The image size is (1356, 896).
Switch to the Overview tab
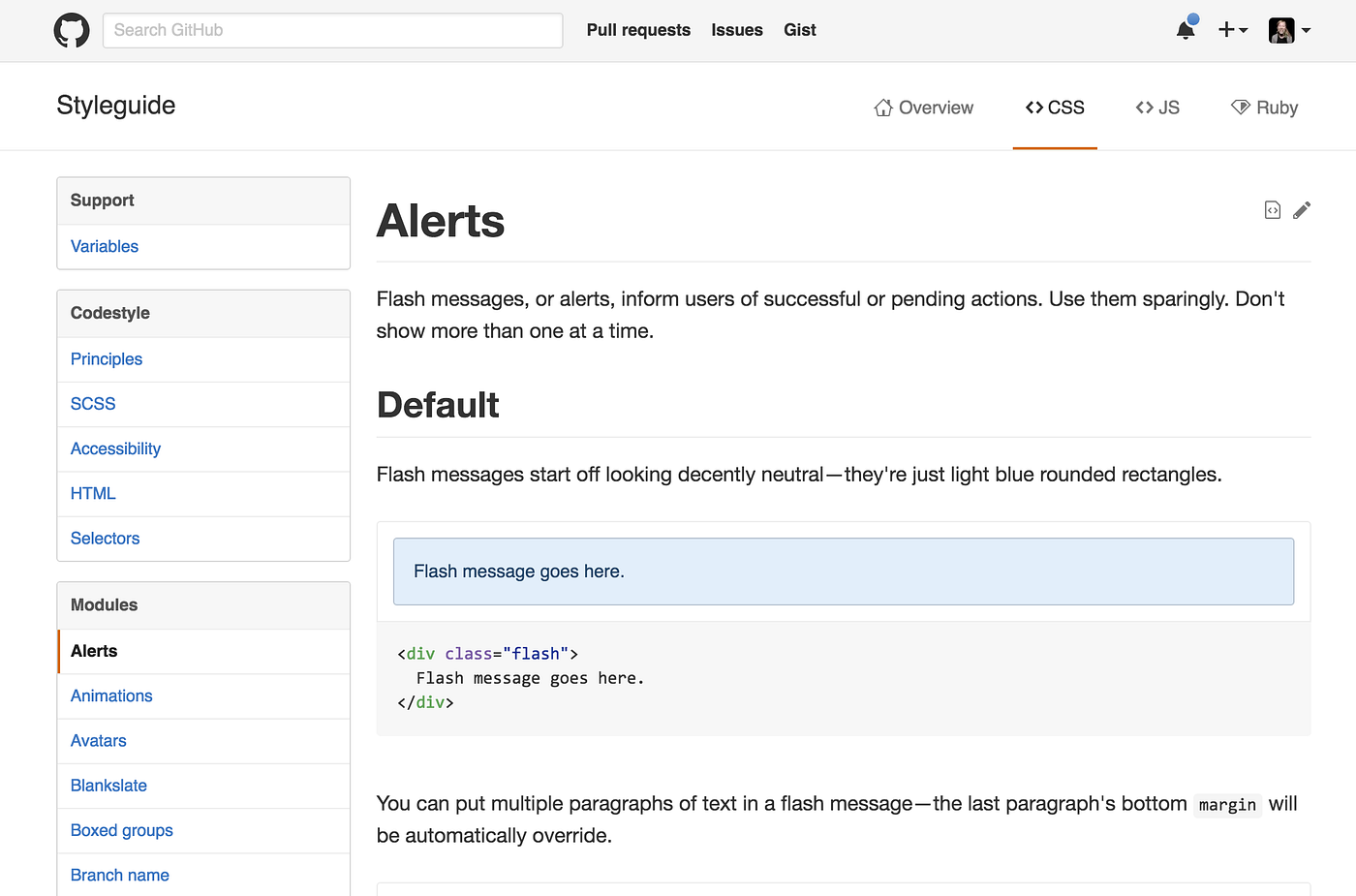coord(923,108)
